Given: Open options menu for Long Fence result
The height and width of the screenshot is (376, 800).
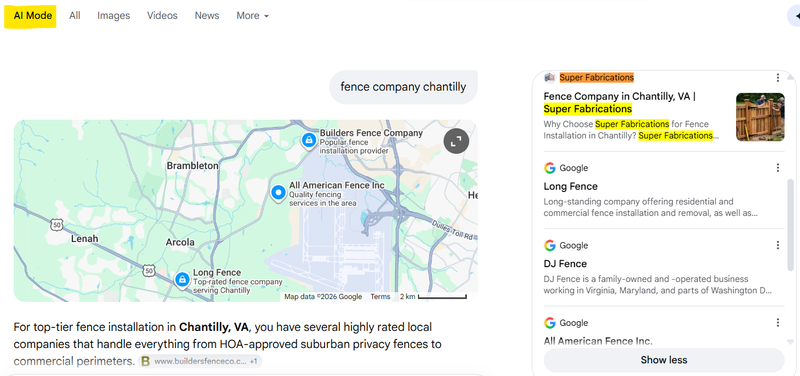Looking at the screenshot, I should [x=778, y=168].
